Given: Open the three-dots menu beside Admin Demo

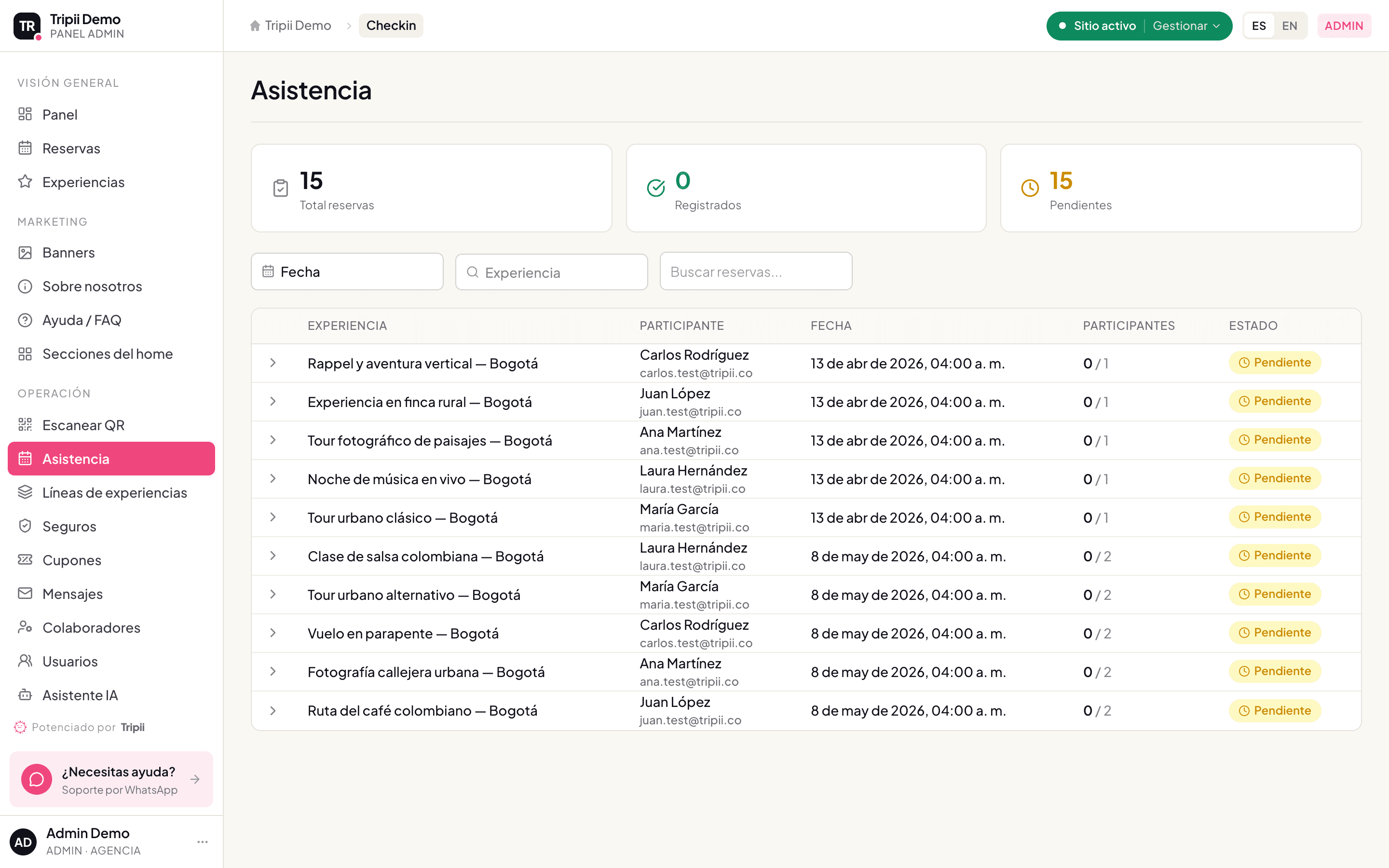Looking at the screenshot, I should [x=203, y=842].
